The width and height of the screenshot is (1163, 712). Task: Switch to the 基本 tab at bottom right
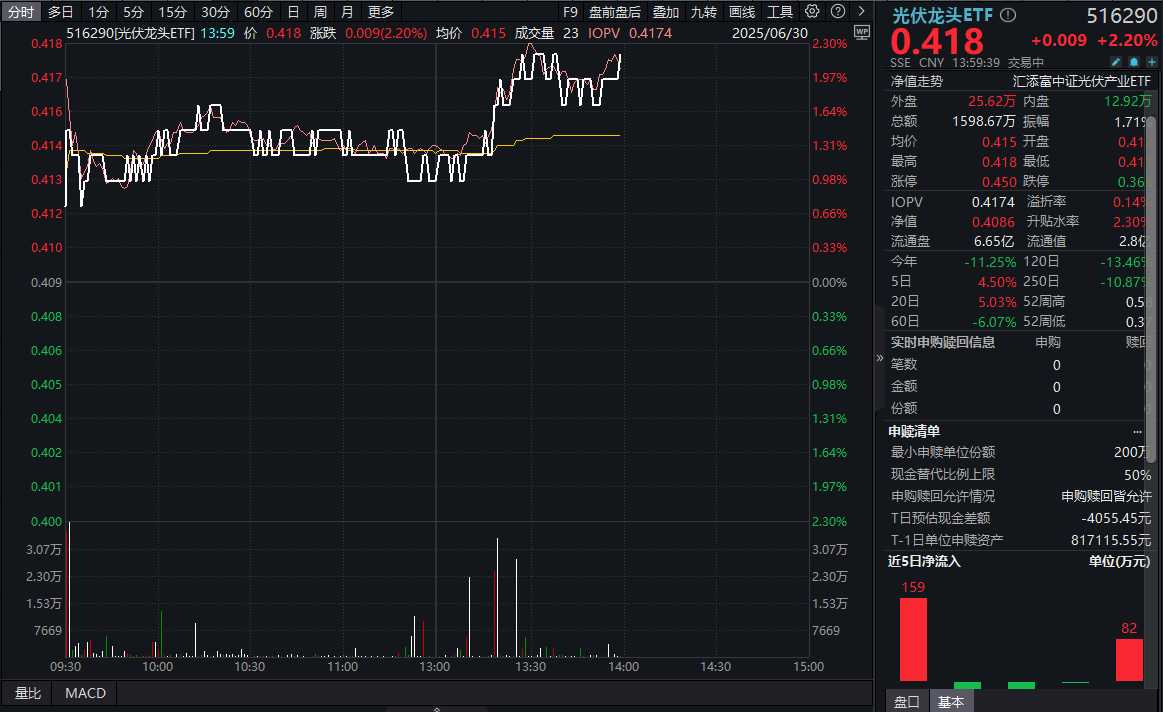click(951, 701)
